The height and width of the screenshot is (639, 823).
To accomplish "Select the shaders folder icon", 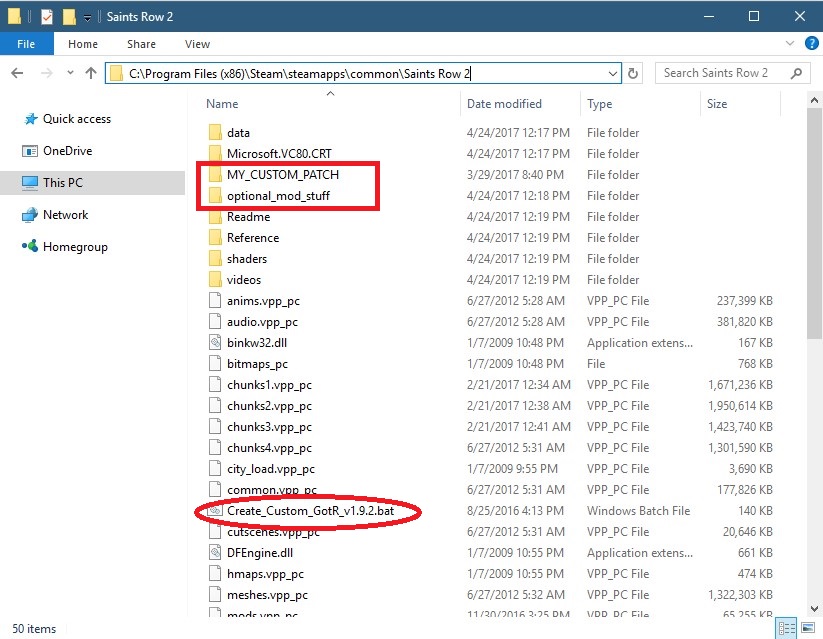I will pyautogui.click(x=215, y=258).
